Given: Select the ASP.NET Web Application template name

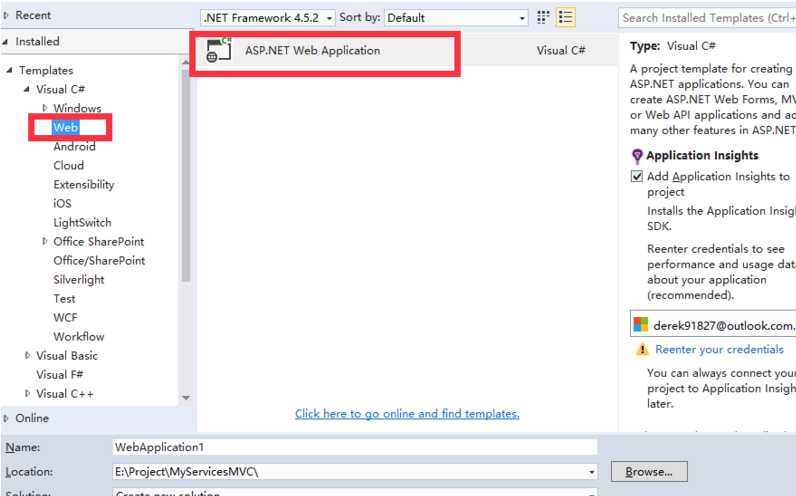Looking at the screenshot, I should tap(312, 50).
